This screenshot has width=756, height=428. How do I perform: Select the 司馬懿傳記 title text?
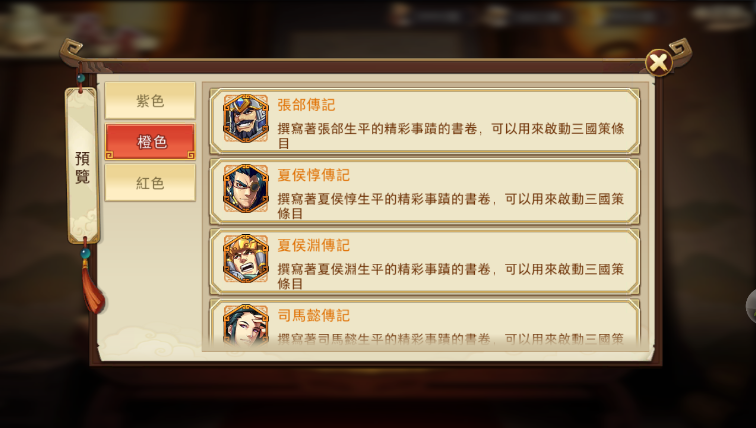(313, 316)
